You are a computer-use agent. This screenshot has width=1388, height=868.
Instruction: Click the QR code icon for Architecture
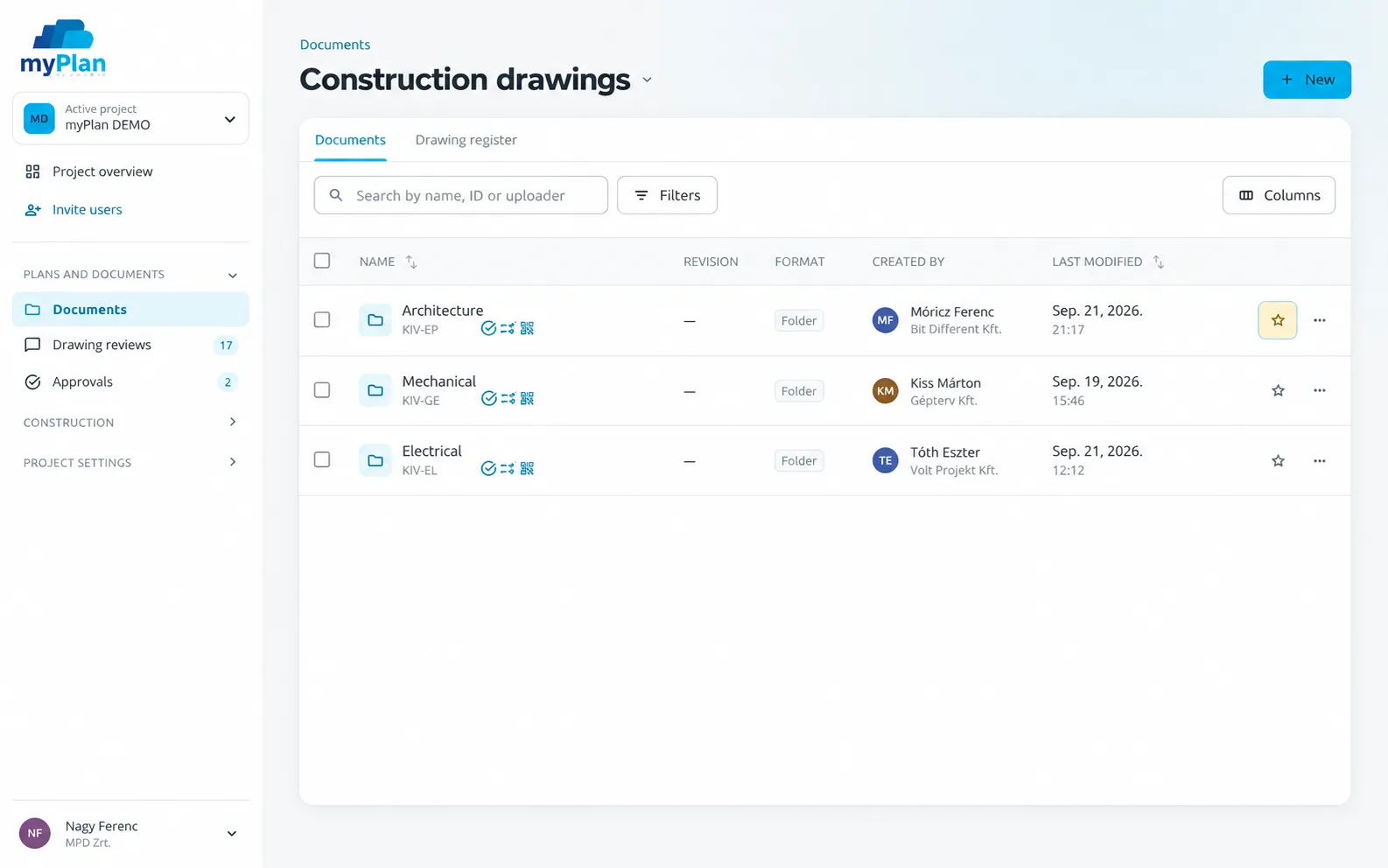point(527,328)
